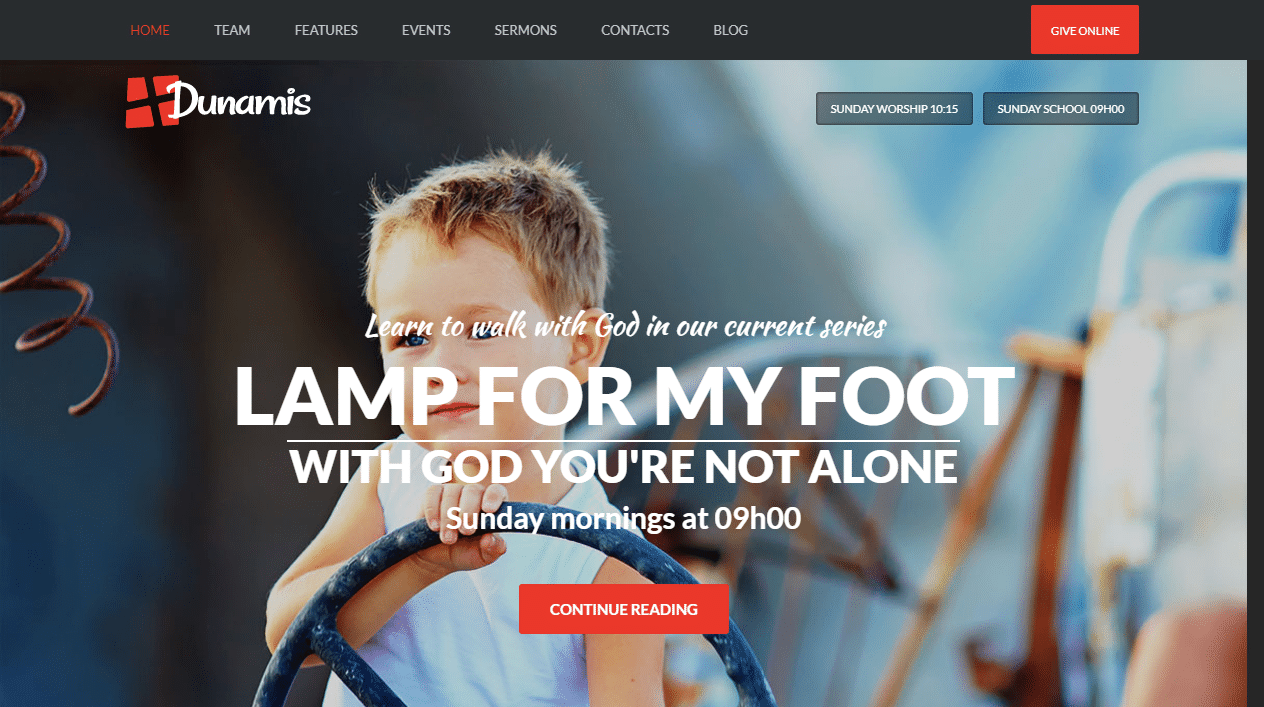The image size is (1264, 707).
Task: Click the Dunamis wordmark text
Action: tap(240, 101)
